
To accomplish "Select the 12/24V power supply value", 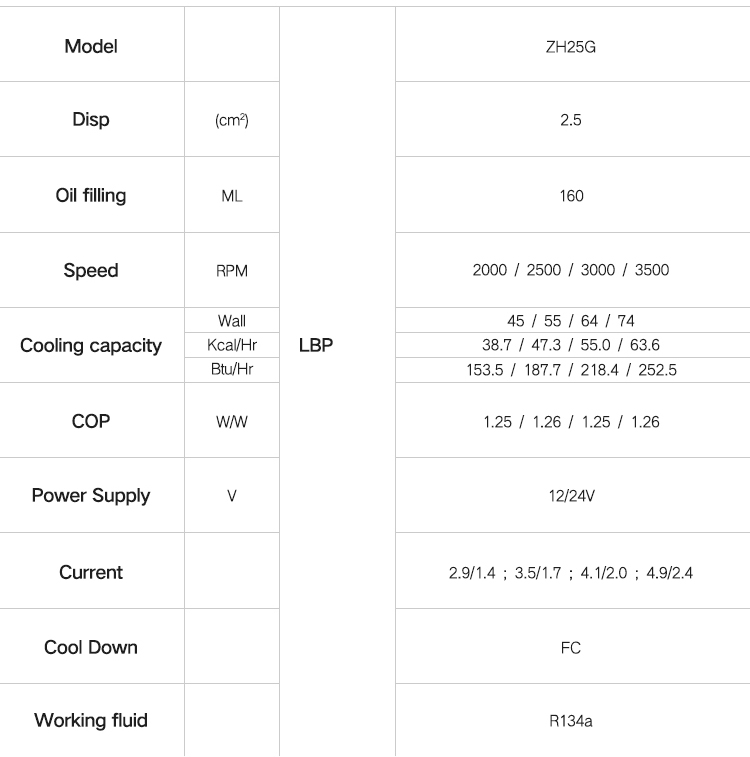I will click(x=571, y=495).
